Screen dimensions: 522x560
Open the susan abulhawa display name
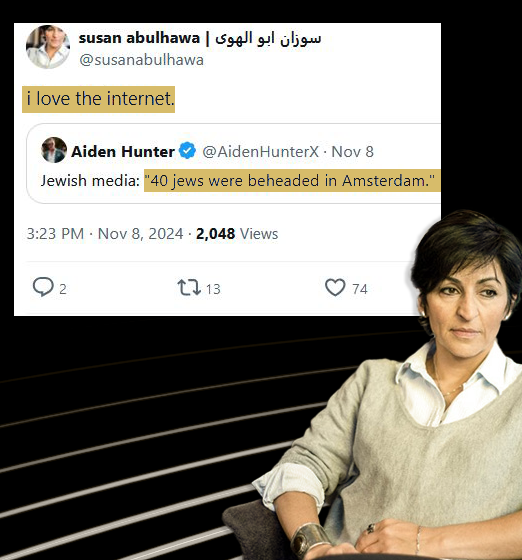[200, 38]
